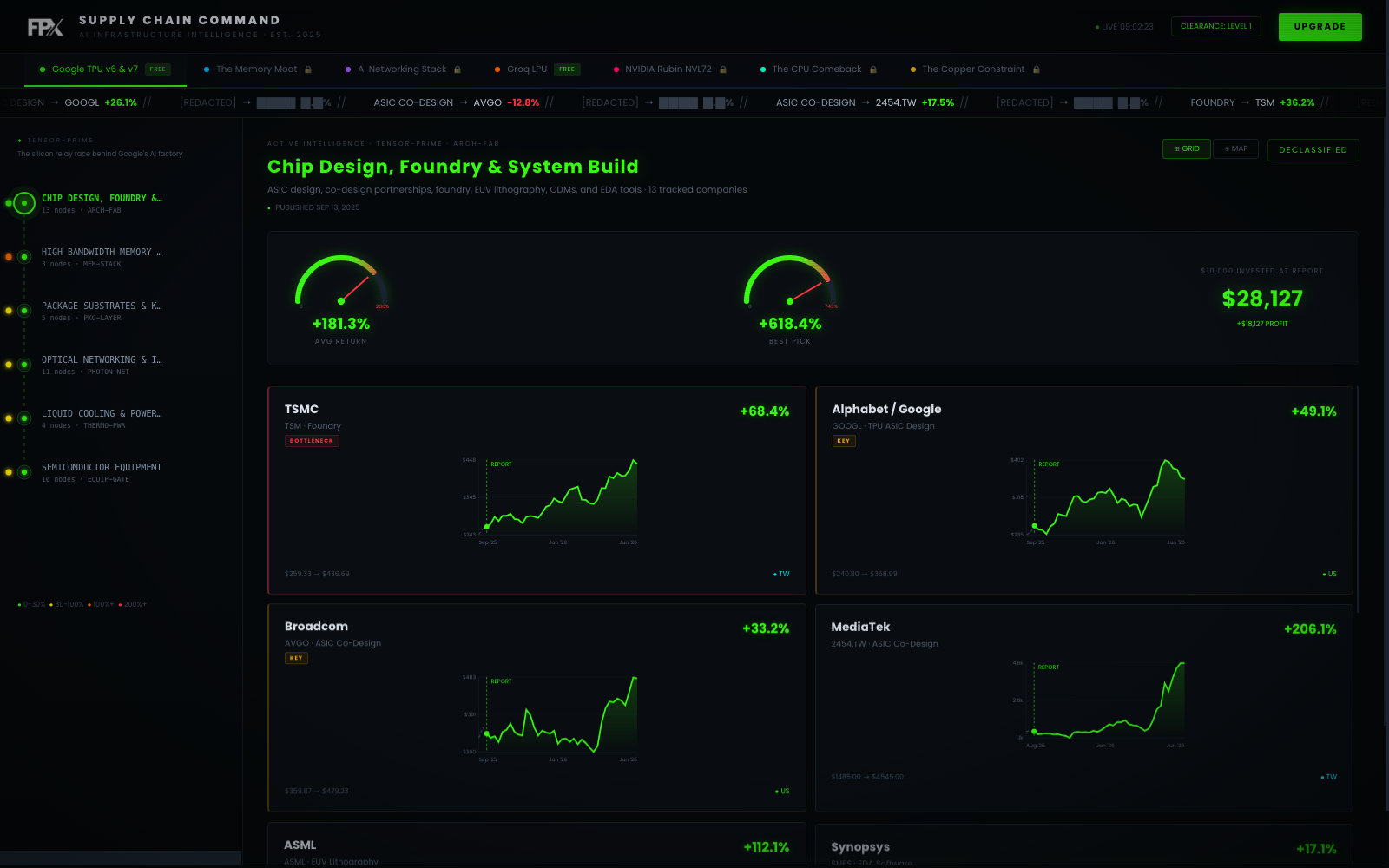Open the Groq LPU tab

point(537,69)
